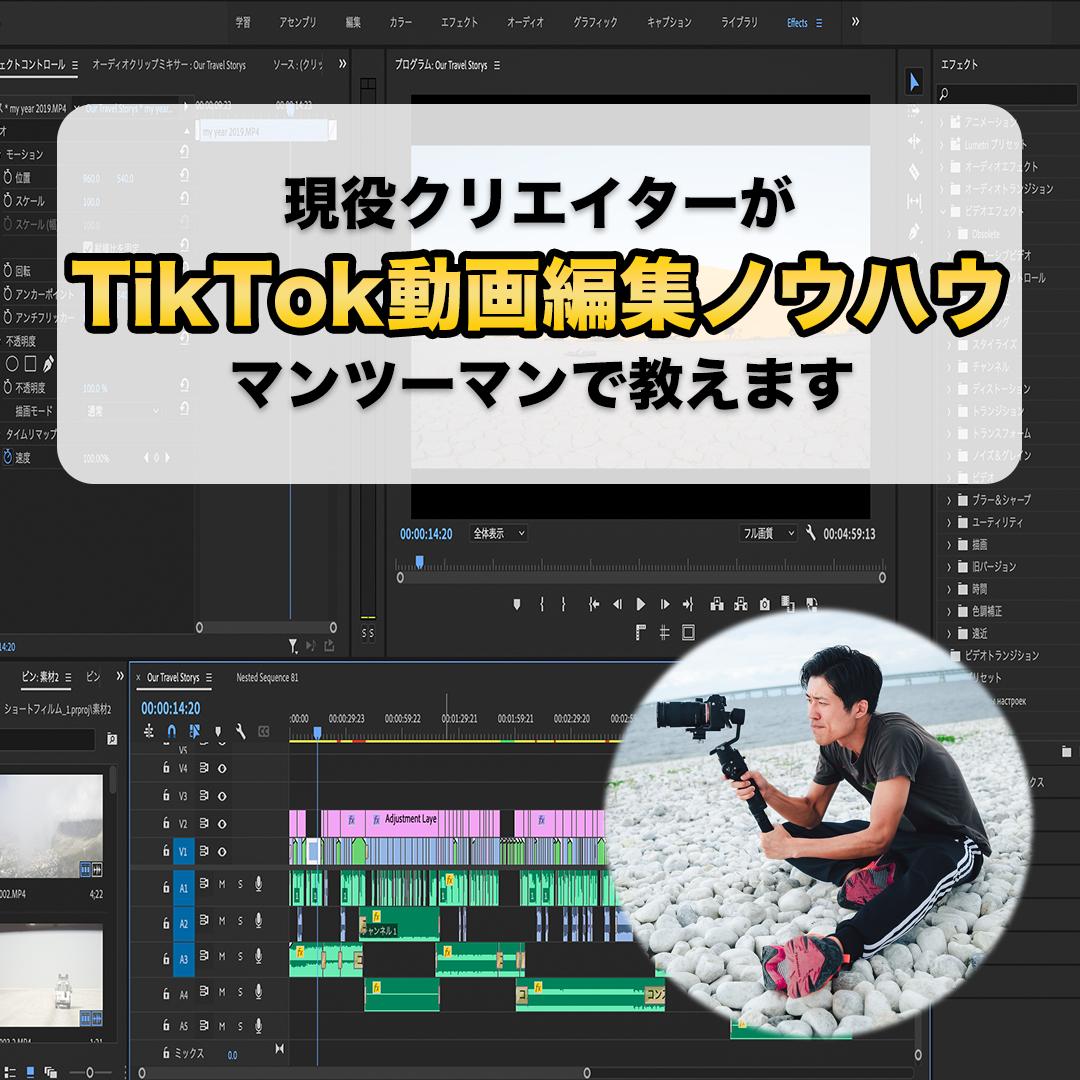The height and width of the screenshot is (1080, 1080).
Task: Export frame with the camera icon
Action: (765, 605)
